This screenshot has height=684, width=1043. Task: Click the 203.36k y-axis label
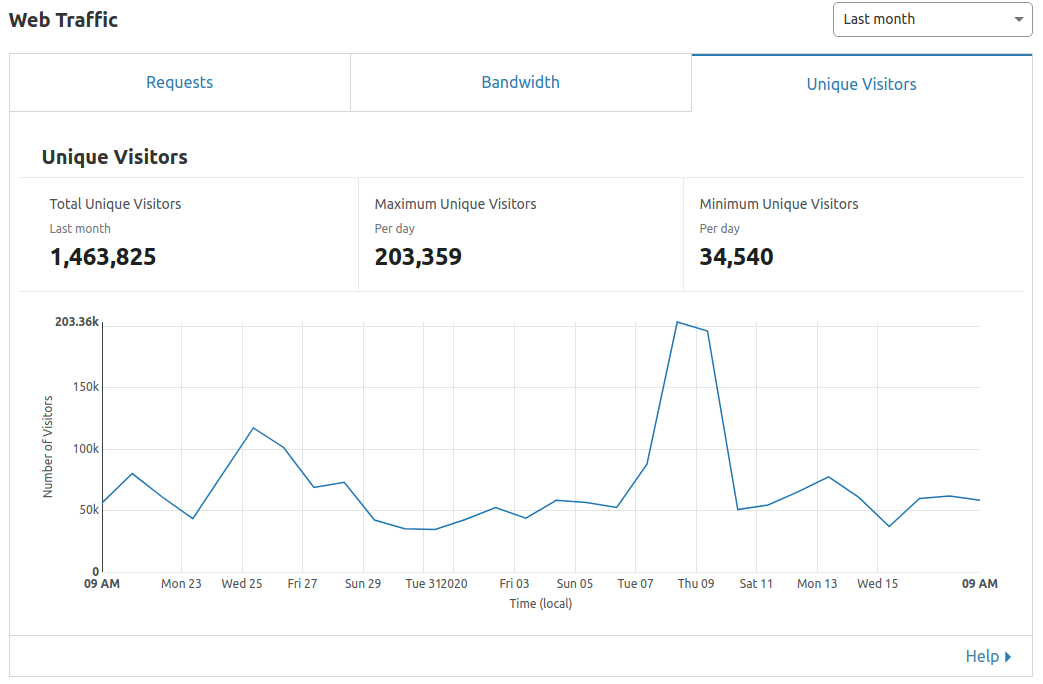point(76,322)
